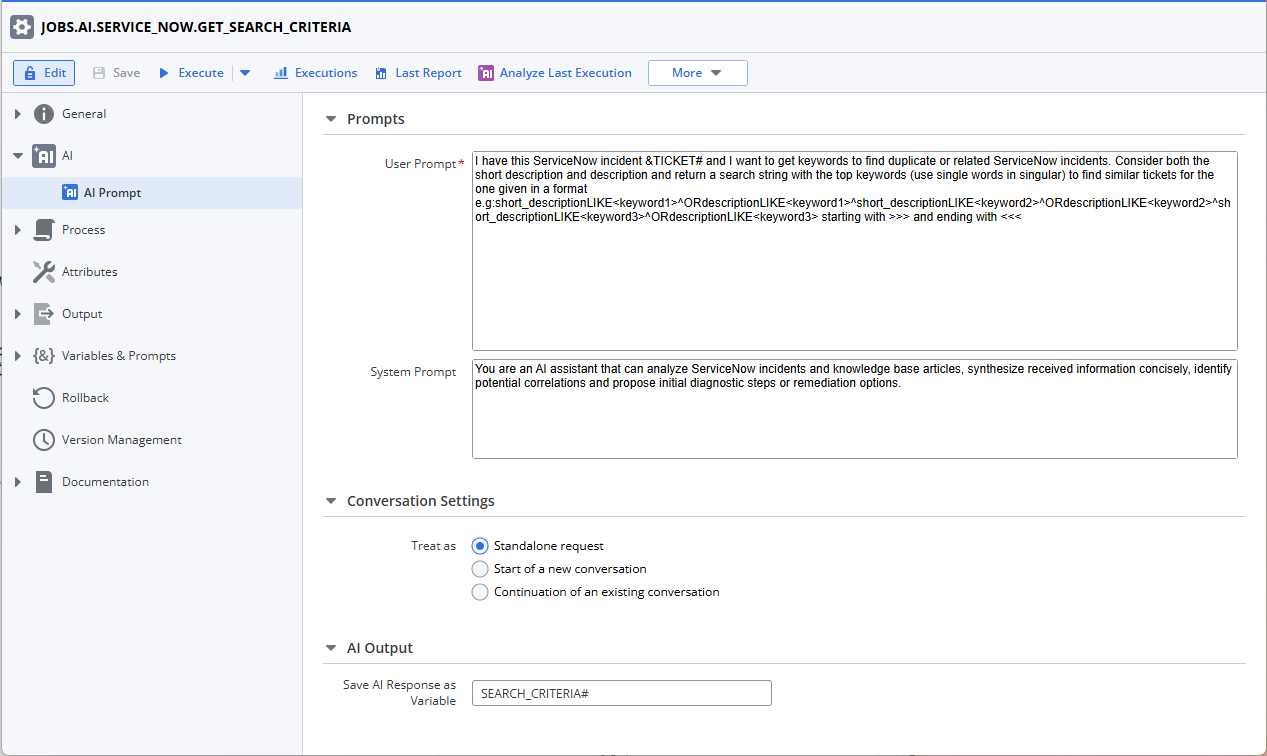Expand the General tree node
Screen dimensions: 1267x756
pos(18,114)
